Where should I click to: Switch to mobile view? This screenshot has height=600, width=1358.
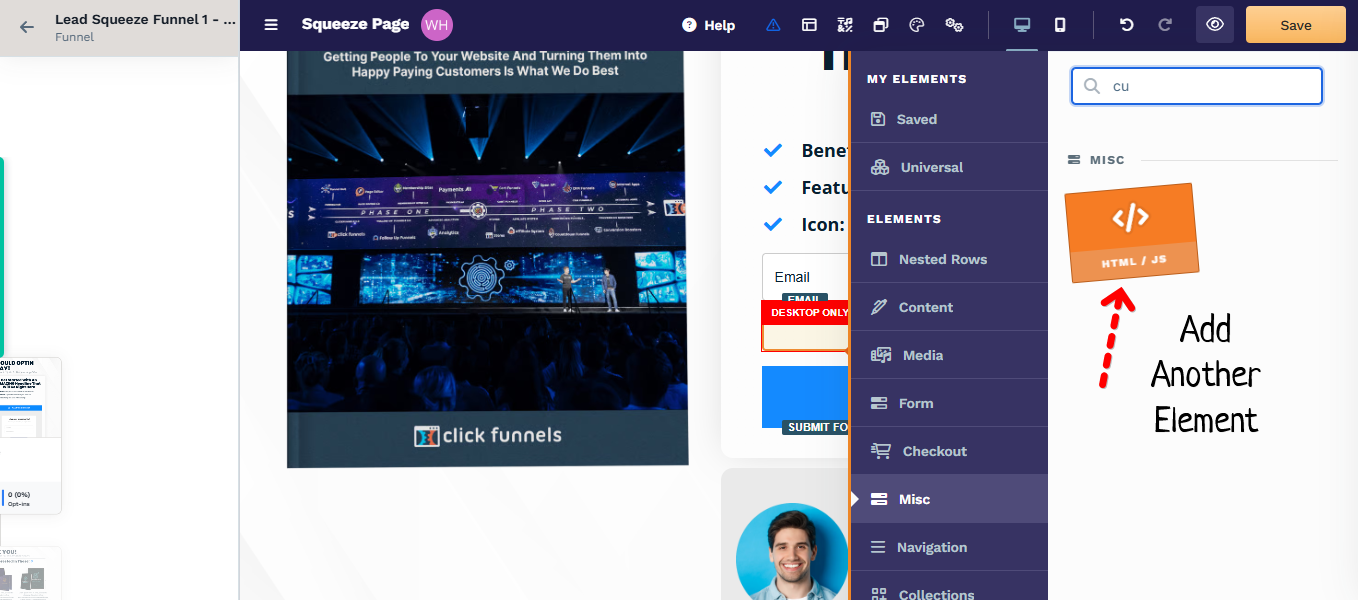click(1060, 25)
